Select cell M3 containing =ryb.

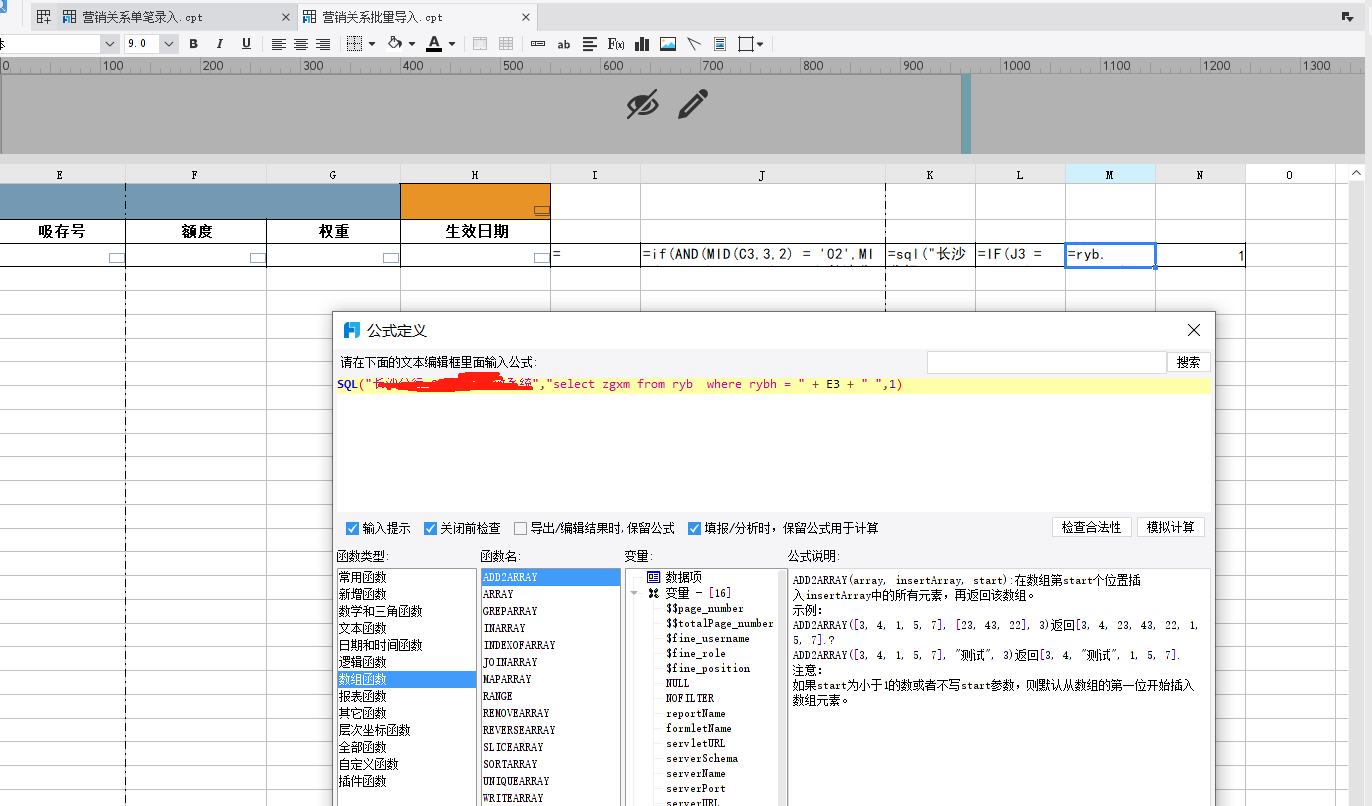1110,255
